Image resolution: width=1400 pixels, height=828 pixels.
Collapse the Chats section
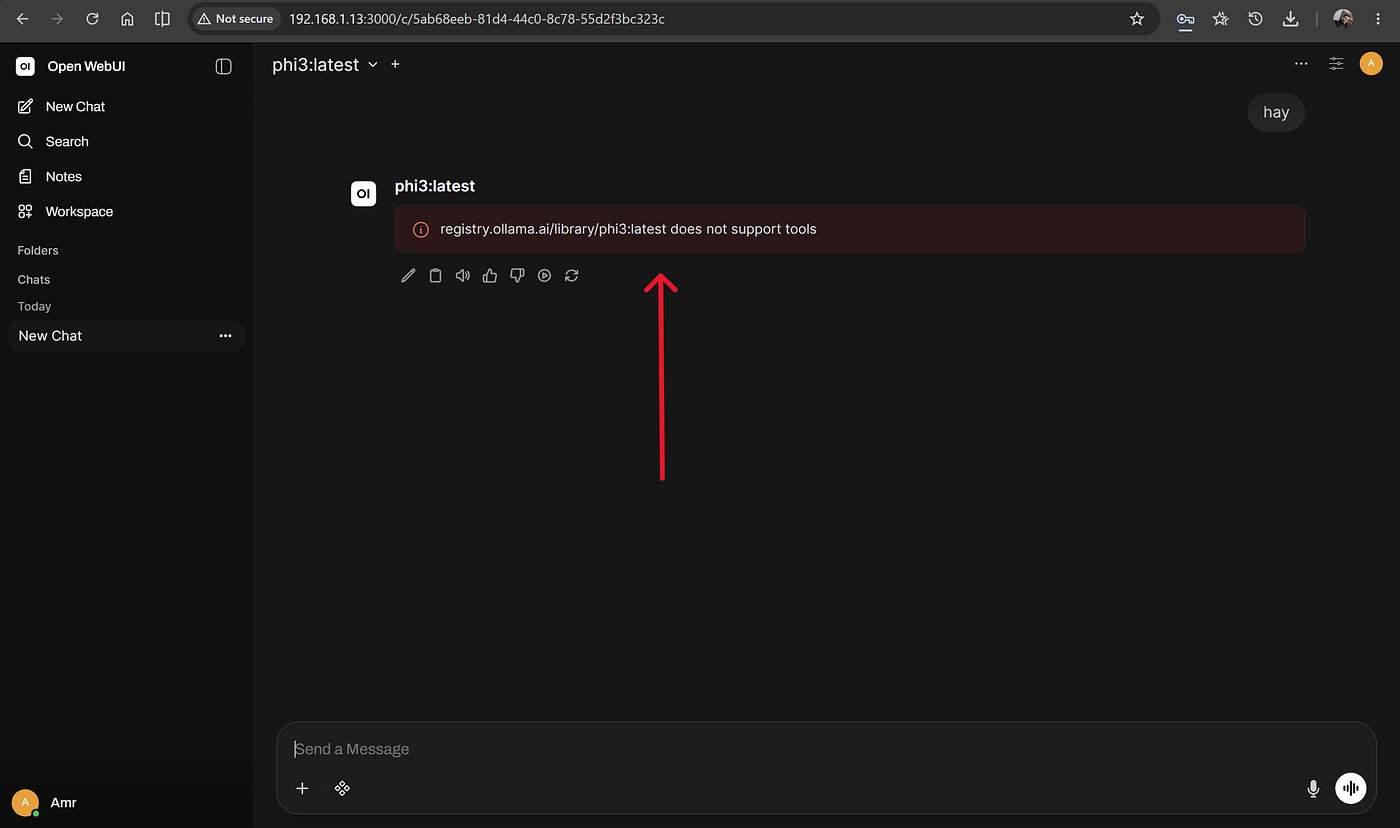click(x=34, y=279)
